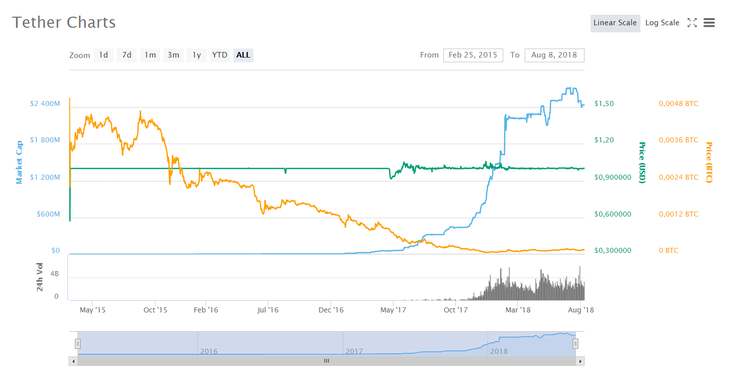Screen dimensions: 750x370
Task: Switch chart to Log Scale
Action: click(662, 22)
